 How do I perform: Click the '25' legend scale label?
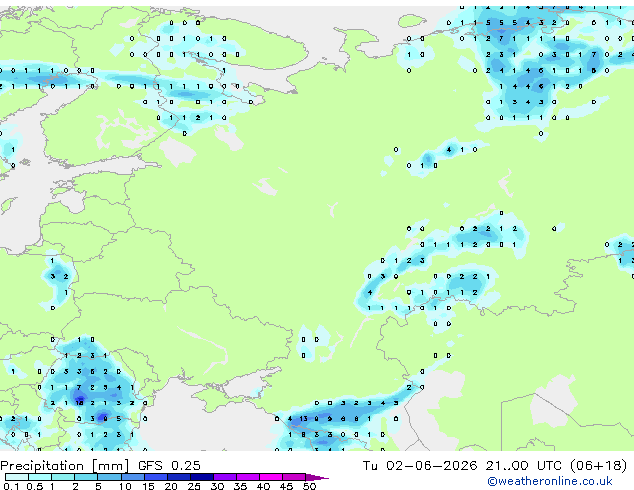(x=194, y=486)
